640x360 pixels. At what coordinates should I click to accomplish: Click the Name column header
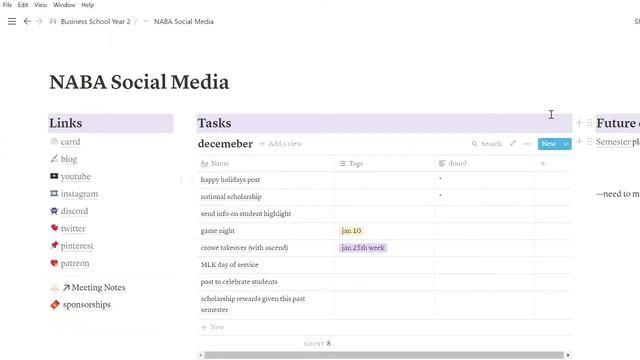[x=266, y=163]
